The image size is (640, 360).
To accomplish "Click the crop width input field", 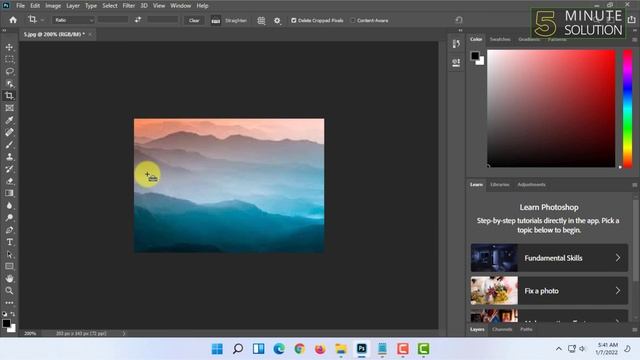I will tap(112, 20).
